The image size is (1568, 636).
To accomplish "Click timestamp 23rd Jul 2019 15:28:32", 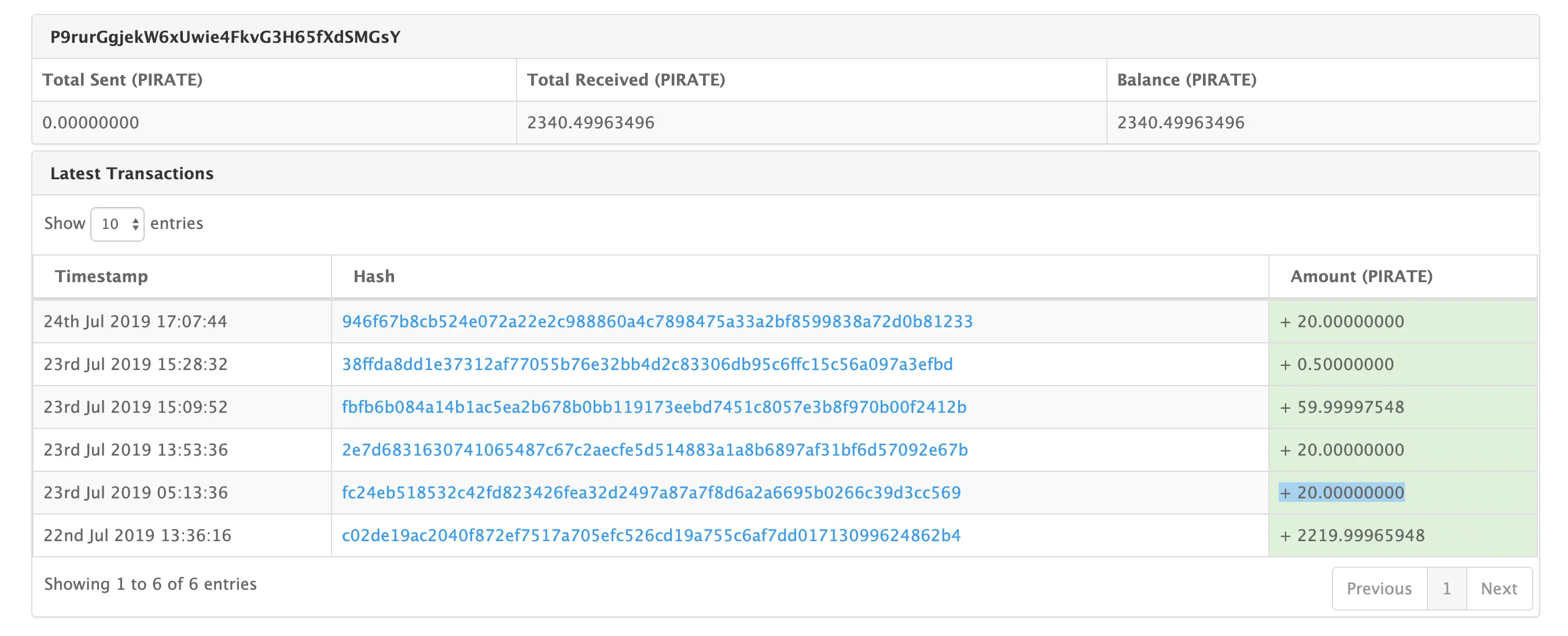I will click(135, 364).
